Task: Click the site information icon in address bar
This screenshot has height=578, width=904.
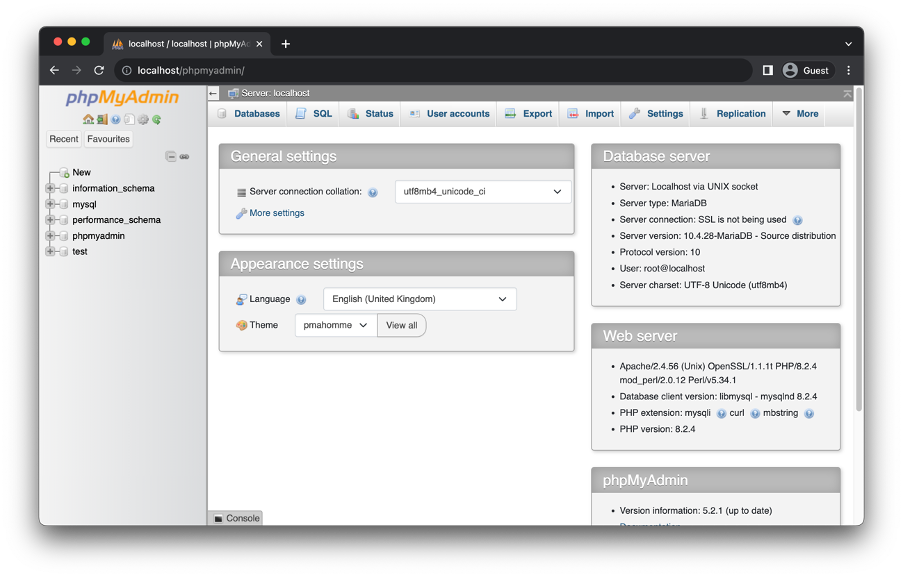Action: 126,70
